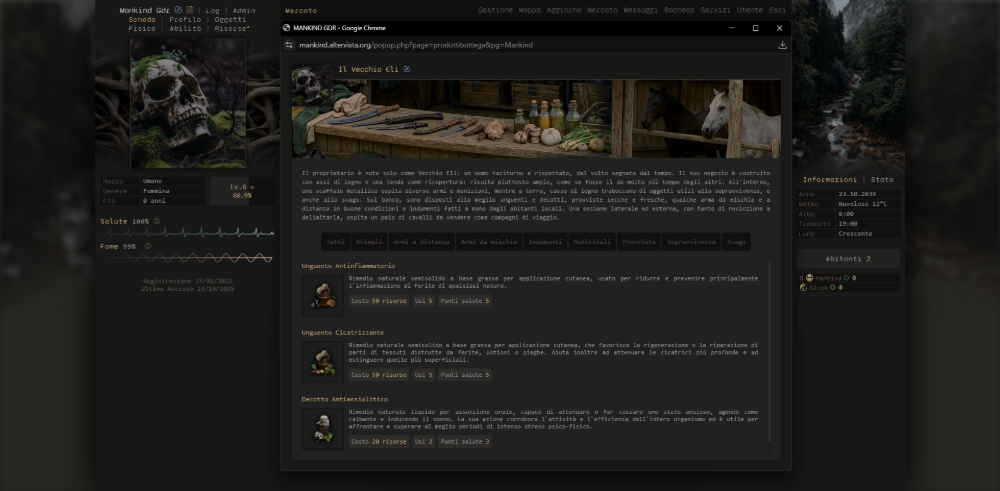Click the yellow status circle in the Nivek row

tap(832, 288)
